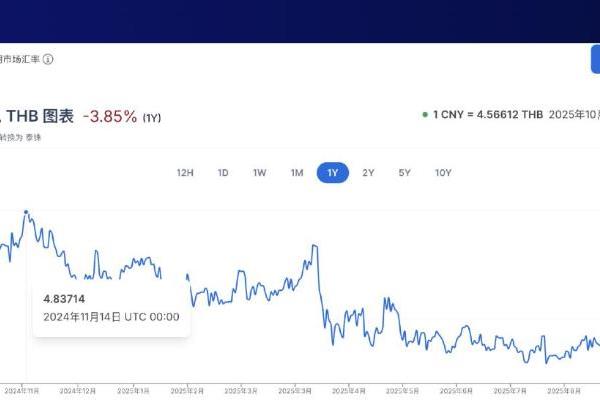
Task: Click the green live-rate status dot
Action: tap(425, 115)
